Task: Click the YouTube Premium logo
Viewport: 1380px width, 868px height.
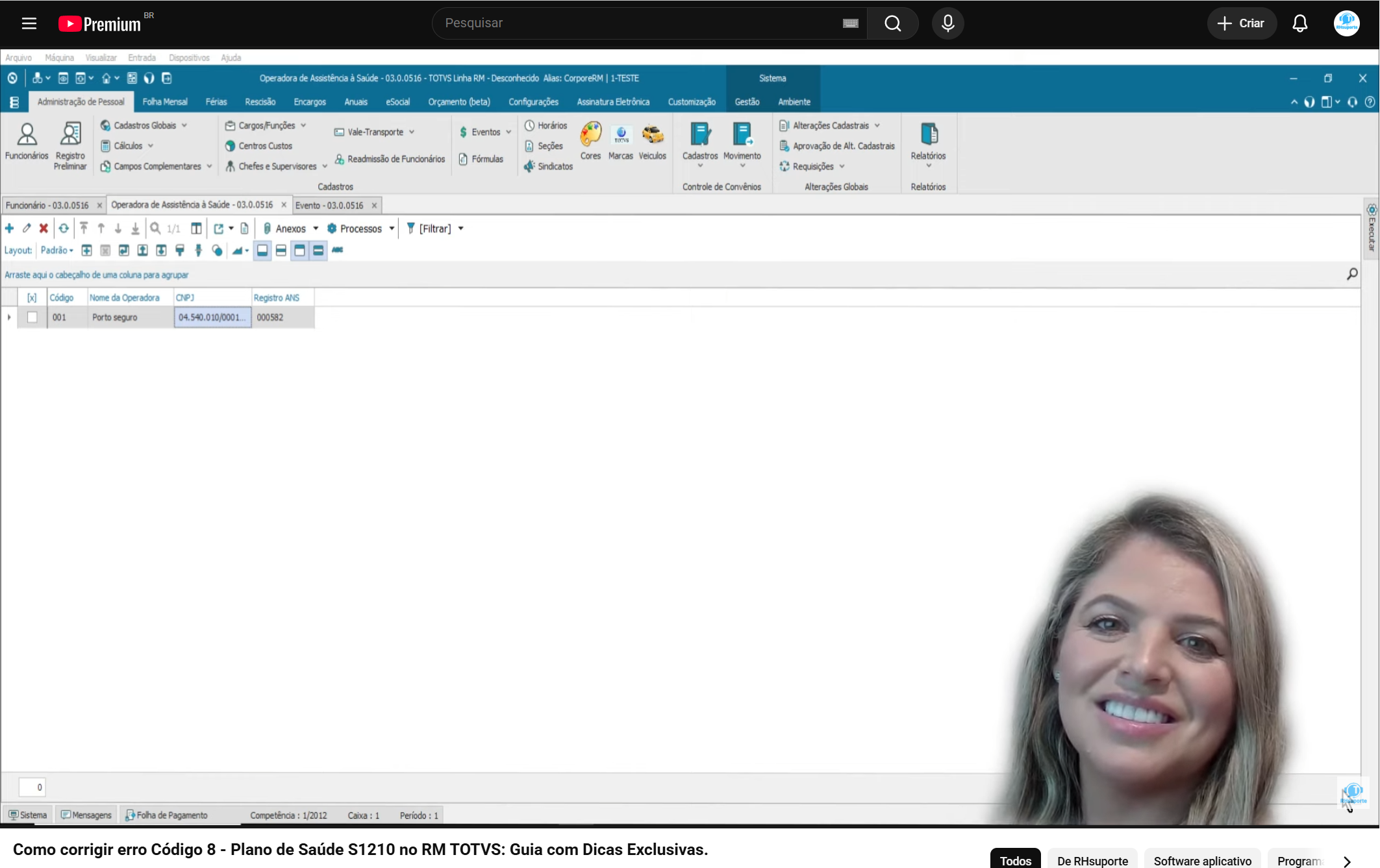Action: click(100, 24)
